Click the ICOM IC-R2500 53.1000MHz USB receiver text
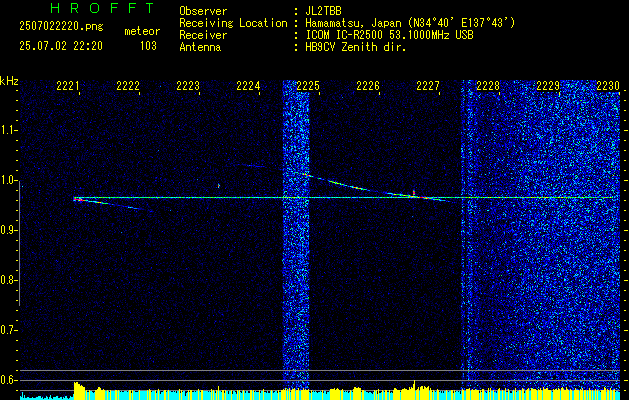Image resolution: width=629 pixels, height=400 pixels. pos(389,35)
